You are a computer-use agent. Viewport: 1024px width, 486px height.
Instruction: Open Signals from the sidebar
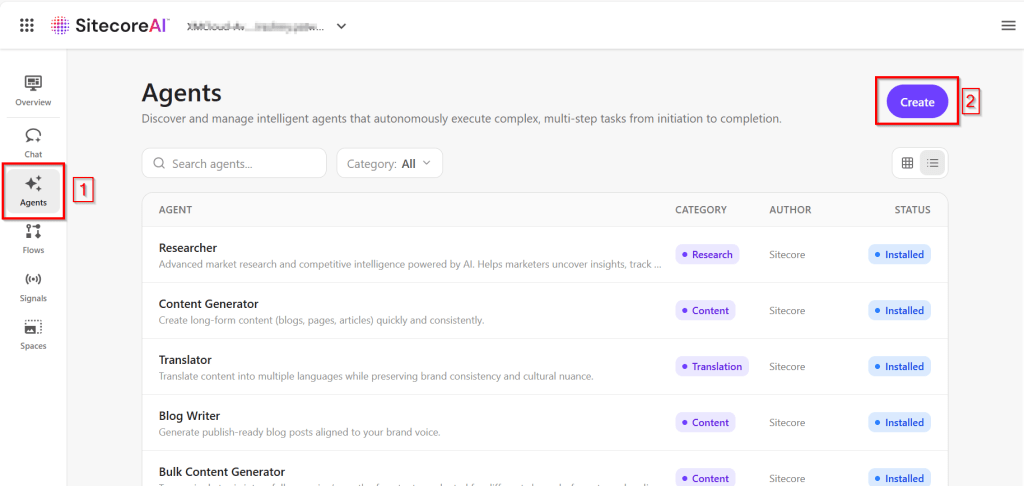[33, 286]
